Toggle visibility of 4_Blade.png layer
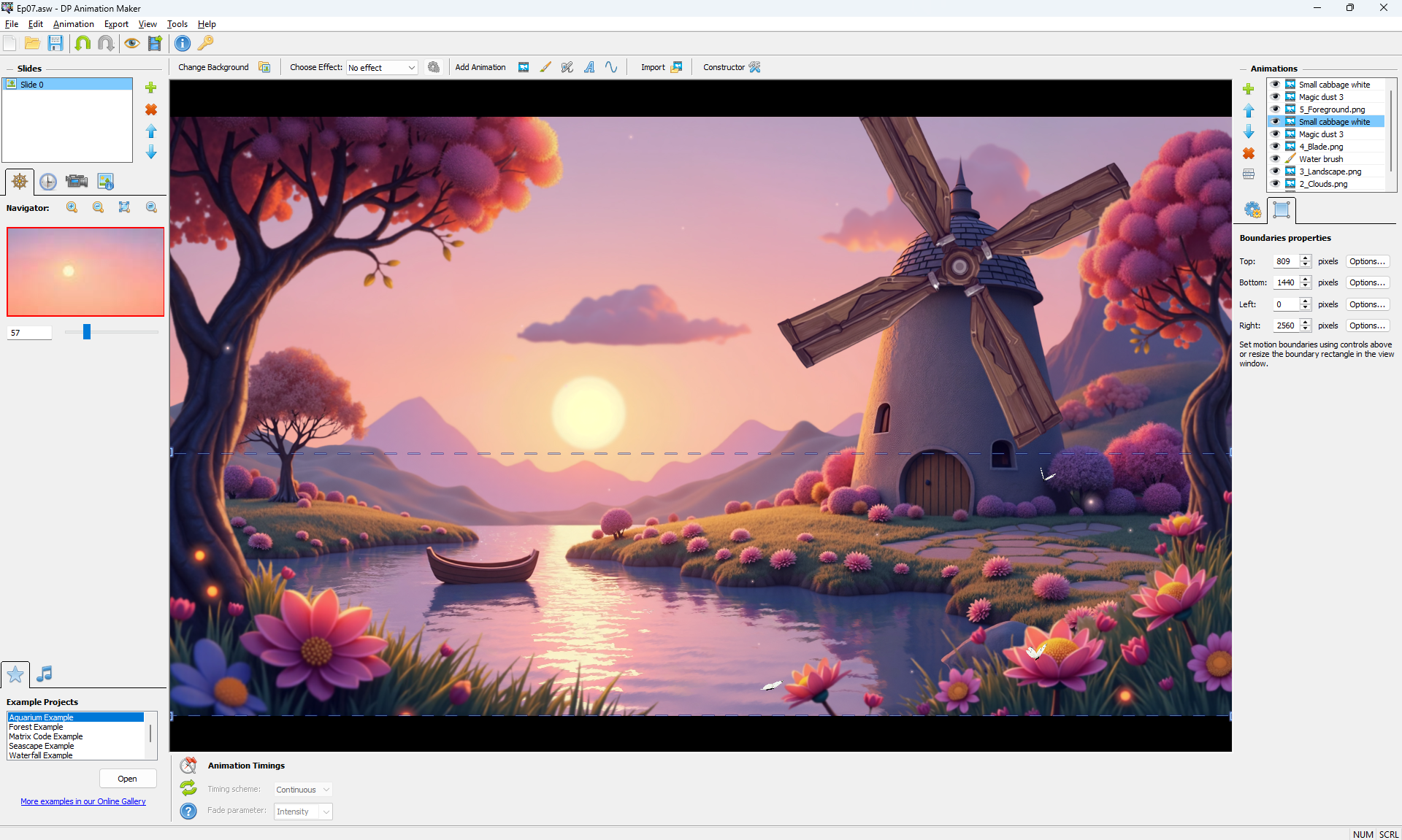This screenshot has width=1402, height=840. point(1275,147)
